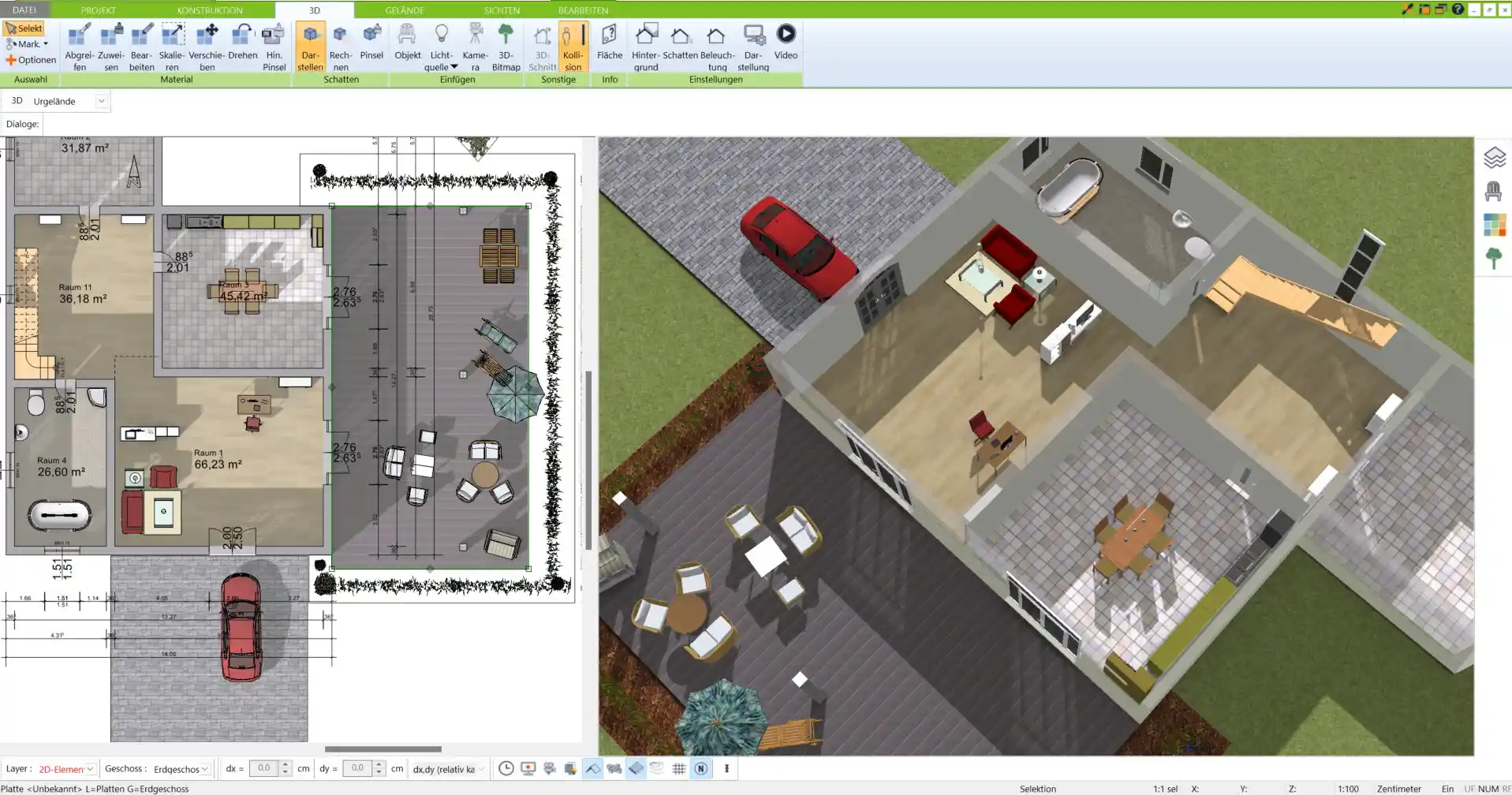Click the red car in 2D plan
The image size is (1512, 795).
coord(241,627)
